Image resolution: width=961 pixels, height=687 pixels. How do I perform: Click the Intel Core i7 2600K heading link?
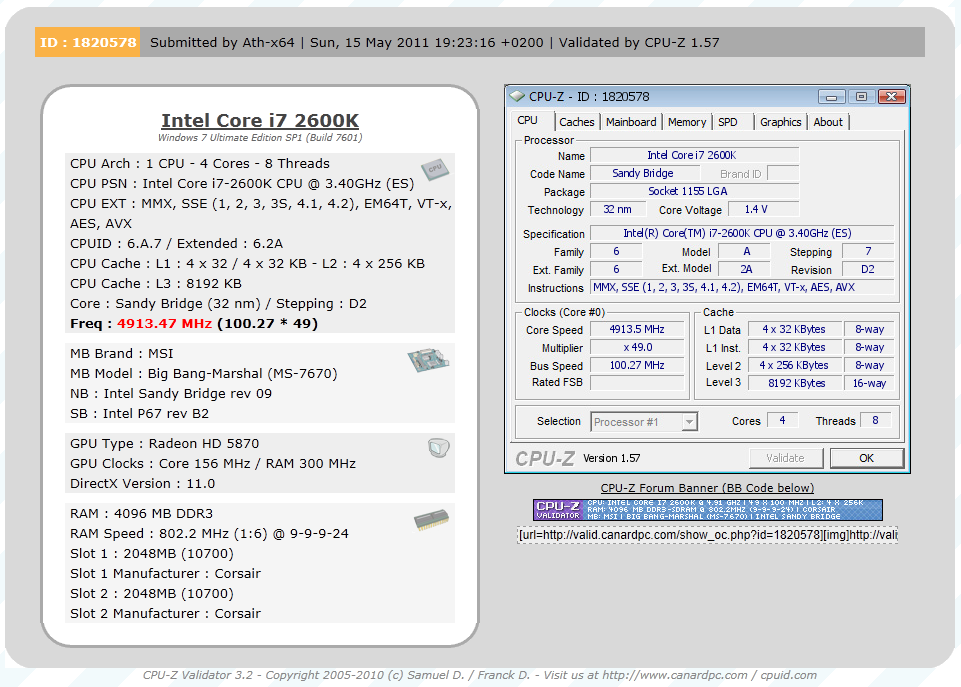point(260,120)
